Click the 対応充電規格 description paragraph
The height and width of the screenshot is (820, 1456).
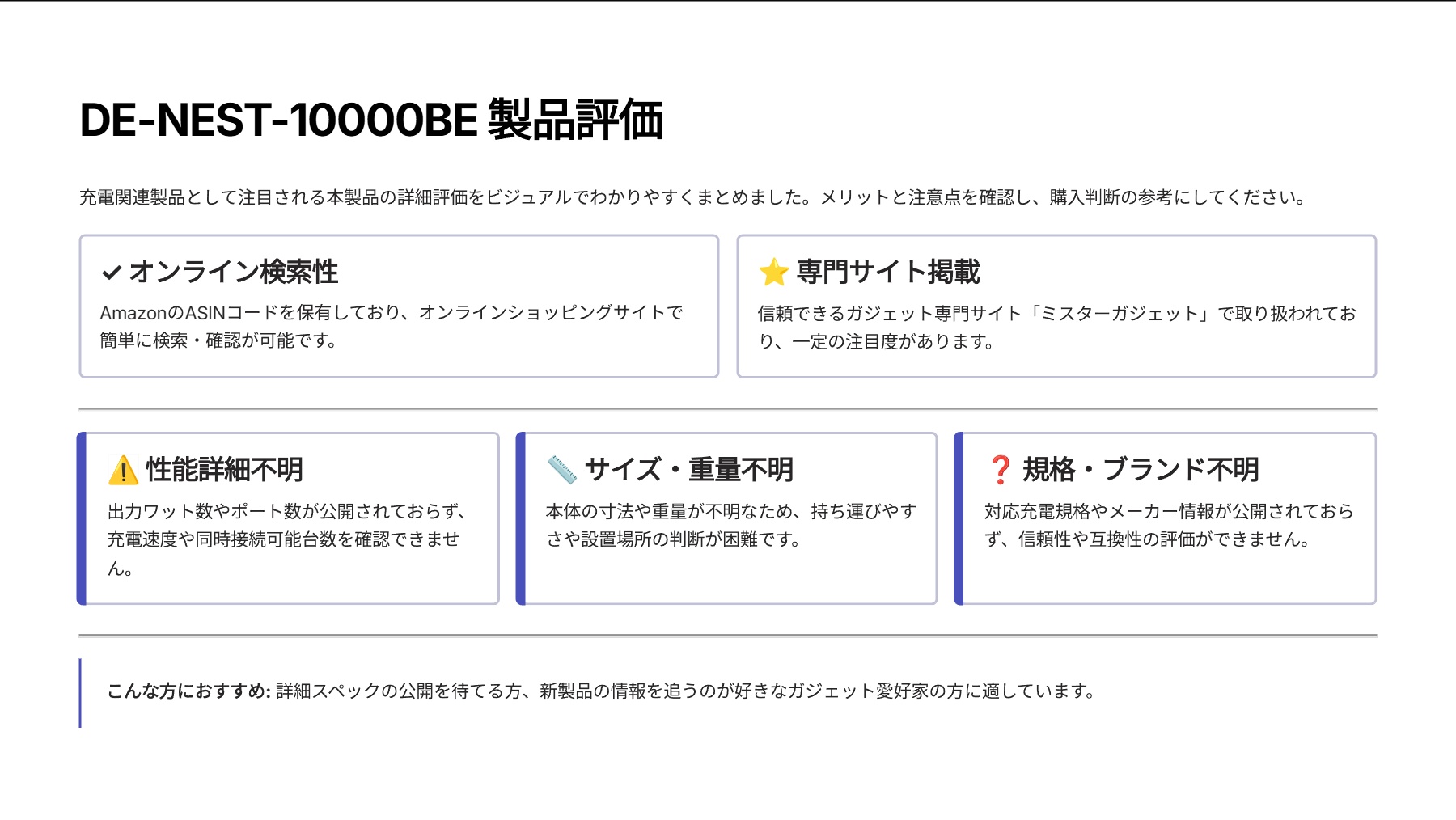point(1168,525)
